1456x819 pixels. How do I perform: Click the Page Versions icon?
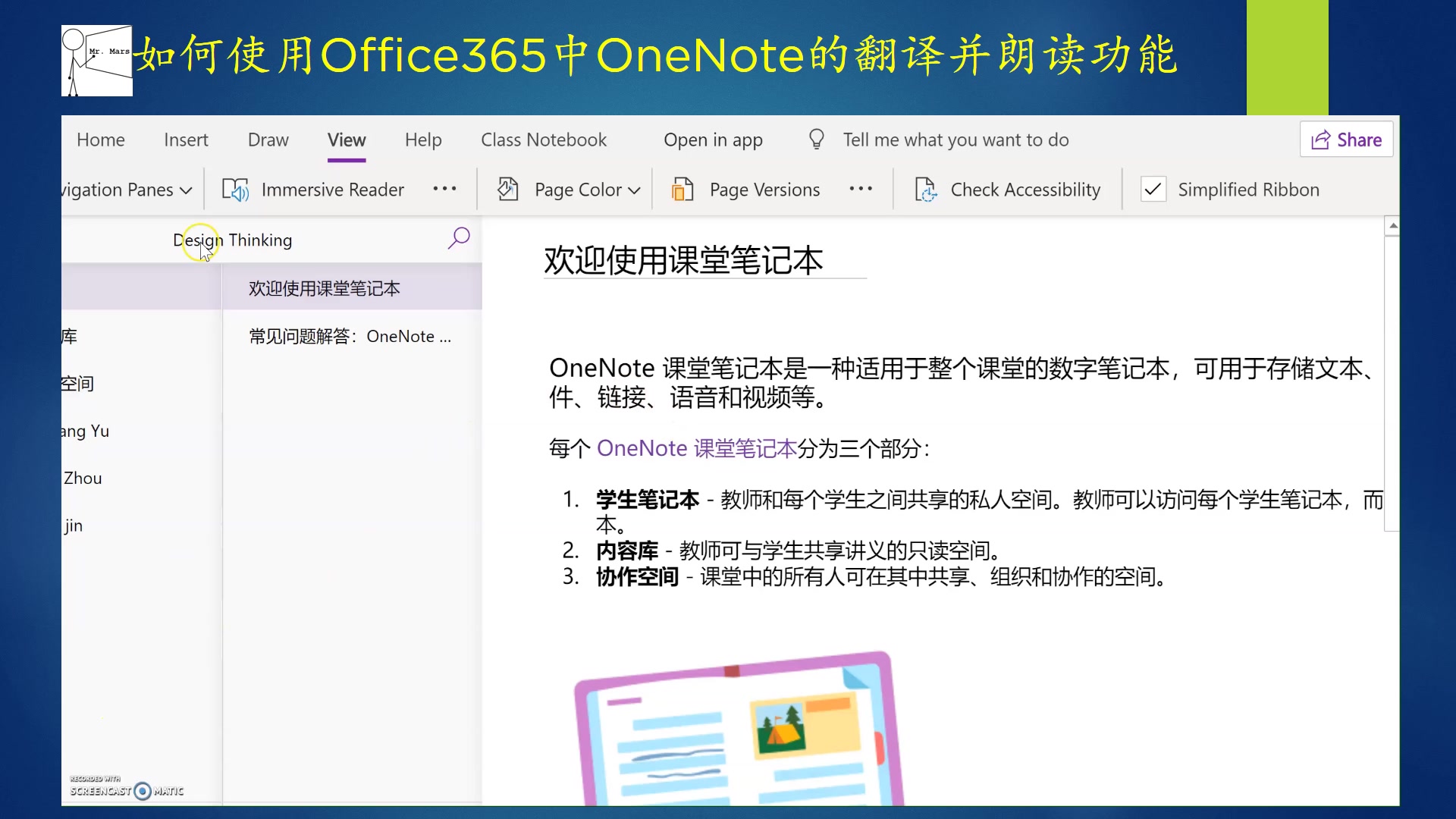683,190
